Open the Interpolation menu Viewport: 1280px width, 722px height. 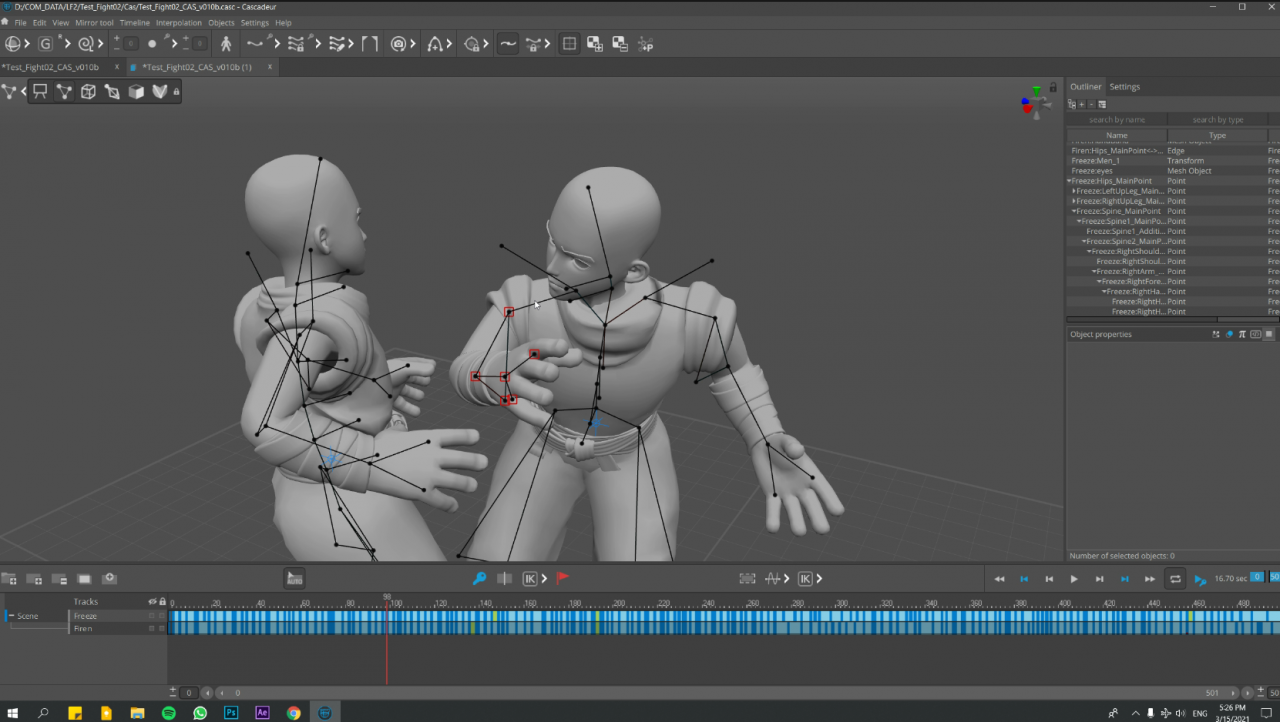pyautogui.click(x=178, y=22)
